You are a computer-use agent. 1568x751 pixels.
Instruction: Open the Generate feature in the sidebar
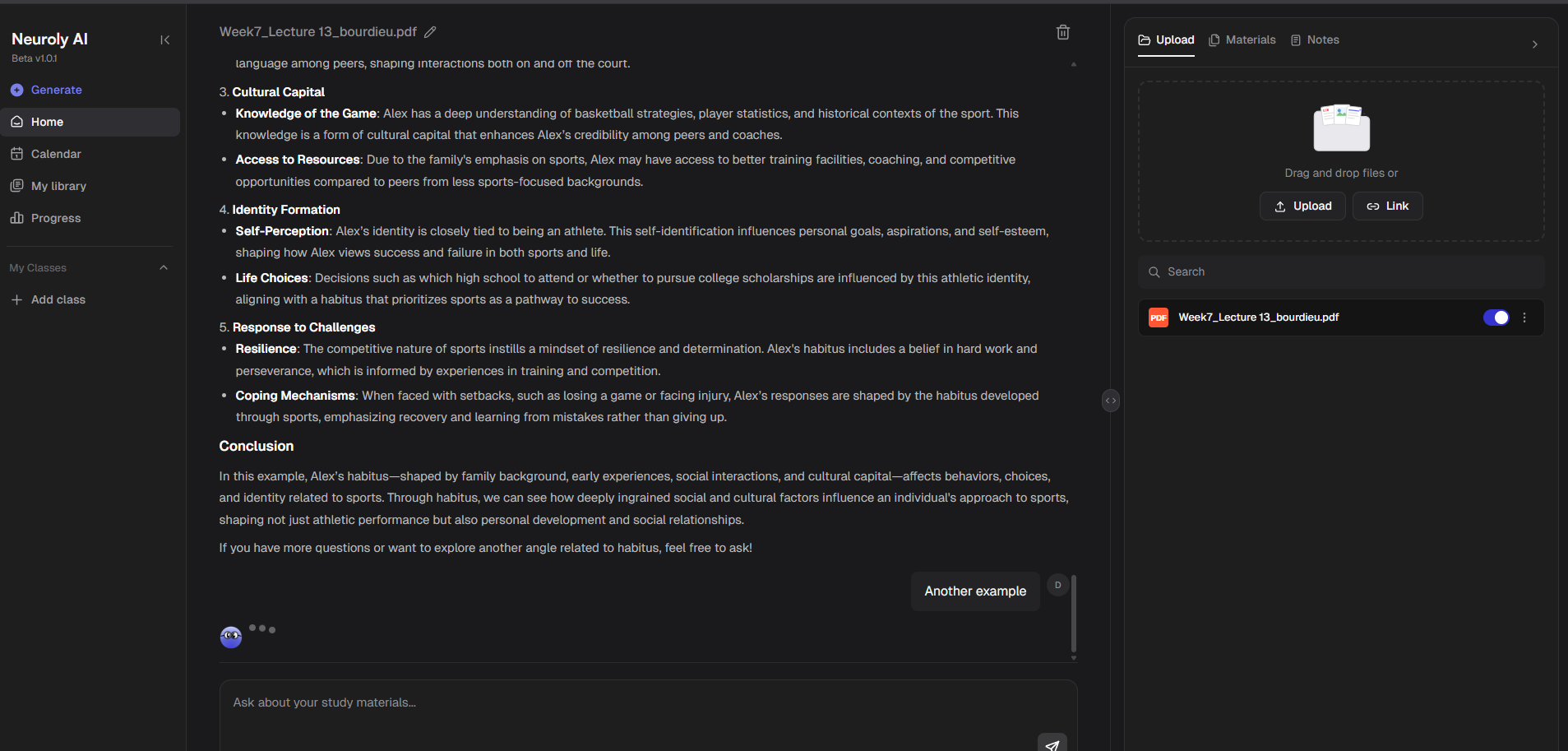pos(55,90)
